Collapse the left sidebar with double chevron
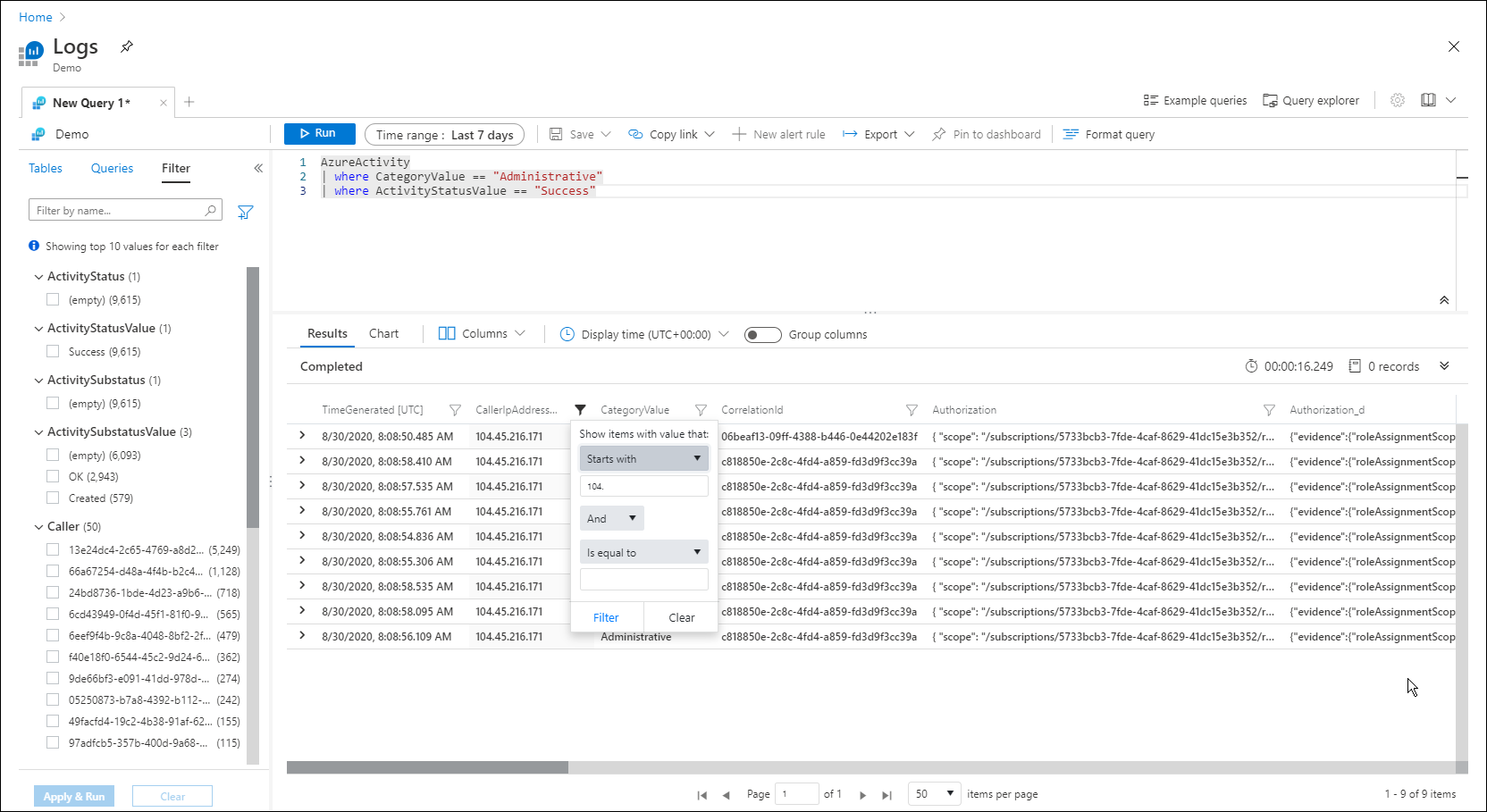This screenshot has height=812, width=1487. point(258,168)
